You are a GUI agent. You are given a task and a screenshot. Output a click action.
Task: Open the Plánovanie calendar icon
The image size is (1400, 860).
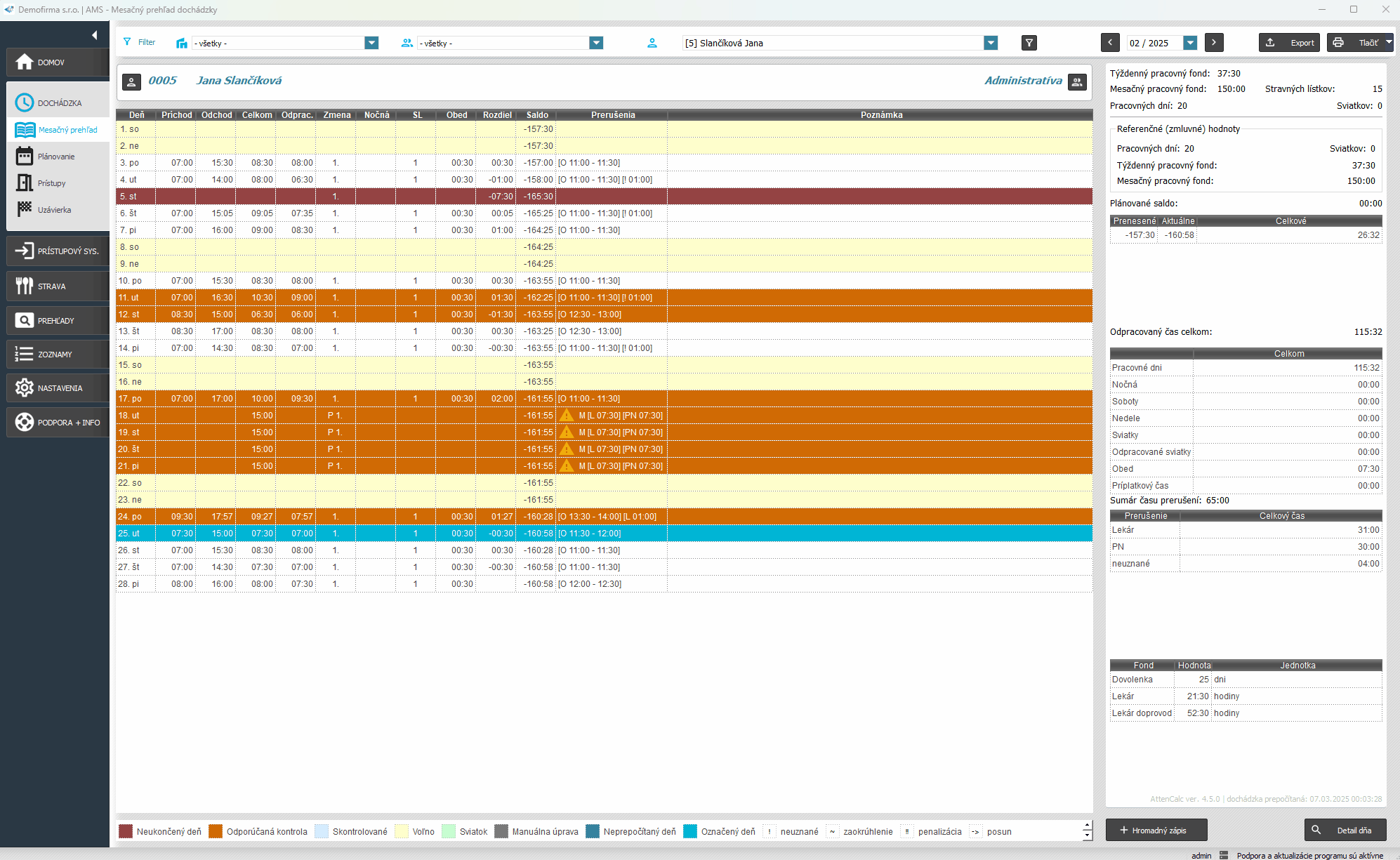pyautogui.click(x=25, y=156)
